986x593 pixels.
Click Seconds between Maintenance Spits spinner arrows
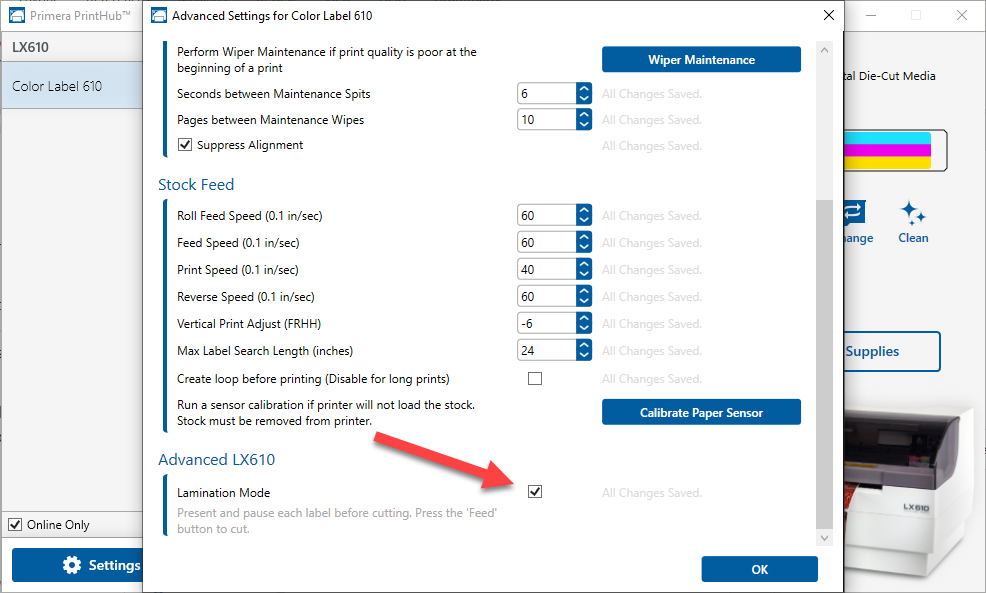click(584, 94)
